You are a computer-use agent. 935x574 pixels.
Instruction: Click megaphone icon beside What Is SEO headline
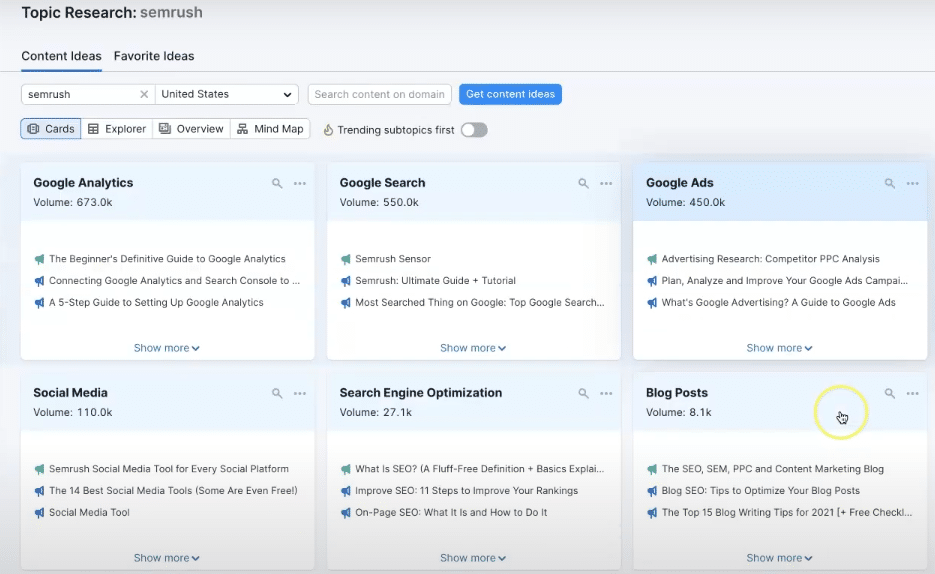coord(346,469)
